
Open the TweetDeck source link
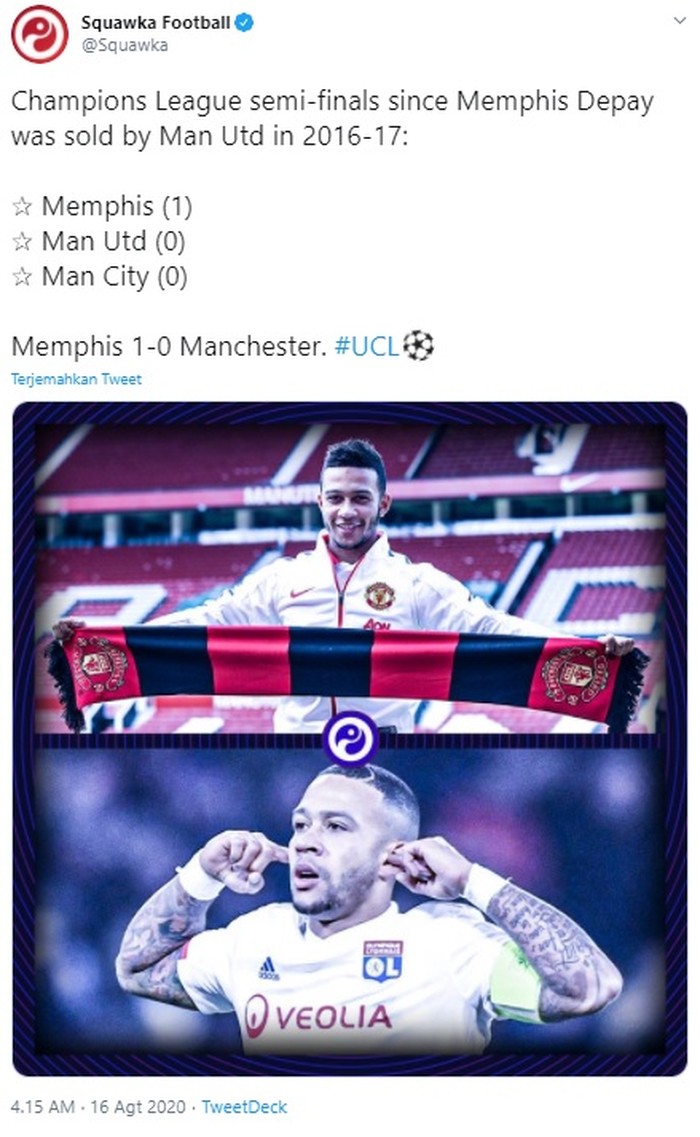pyautogui.click(x=244, y=1107)
